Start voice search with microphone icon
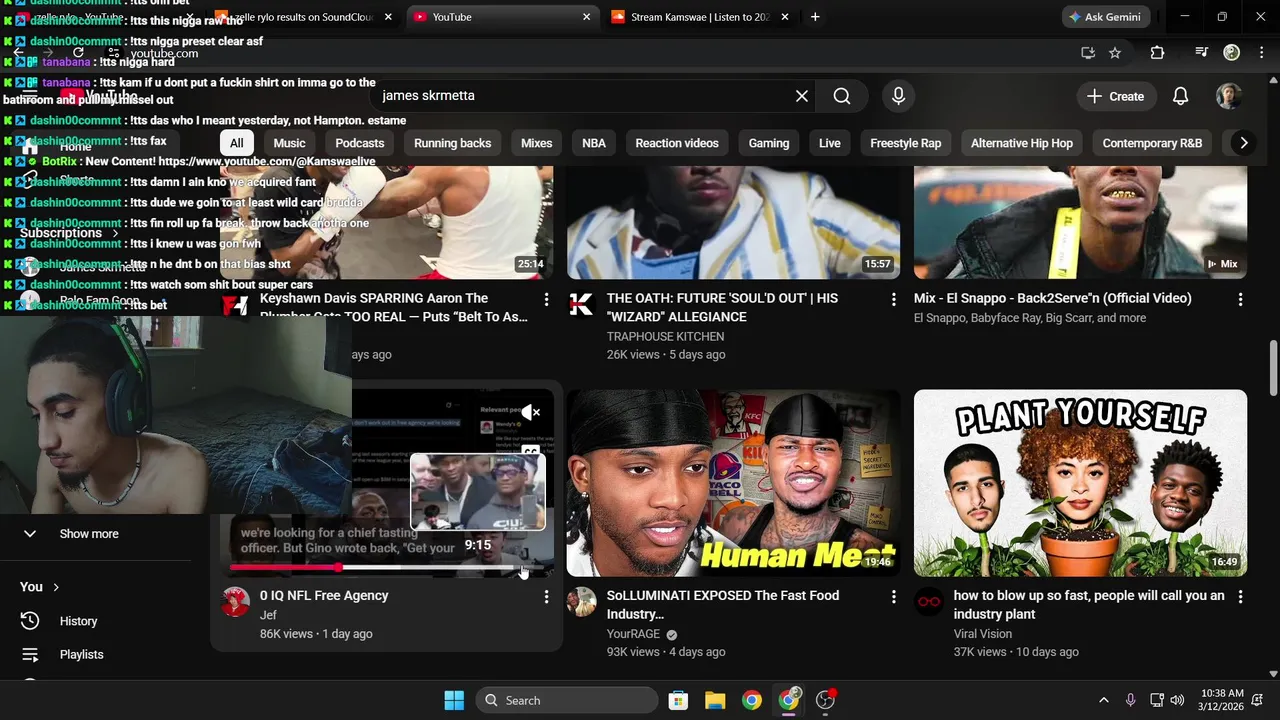The width and height of the screenshot is (1280, 720). [x=898, y=96]
